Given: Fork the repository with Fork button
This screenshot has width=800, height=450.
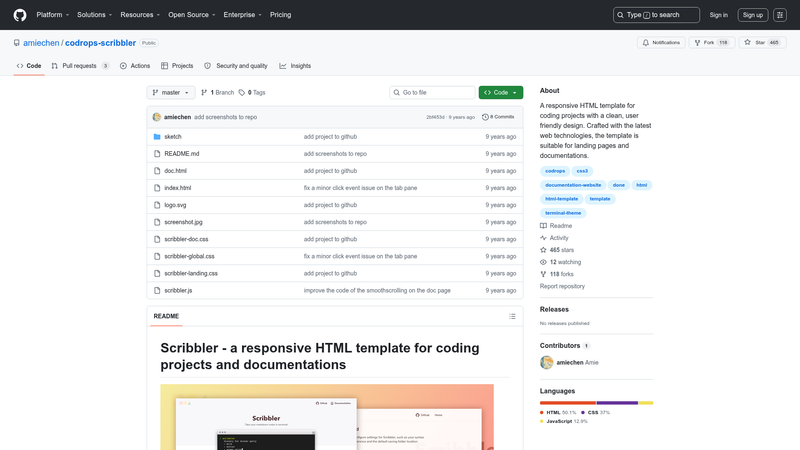Looking at the screenshot, I should (712, 43).
